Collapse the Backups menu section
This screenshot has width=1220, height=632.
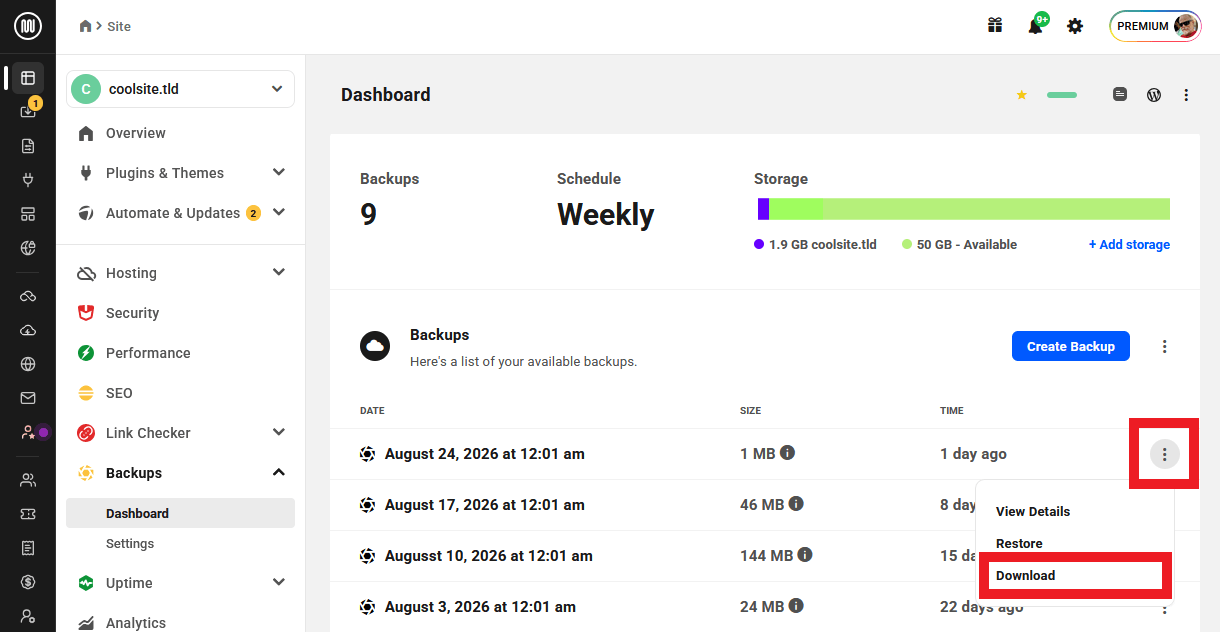click(x=279, y=473)
